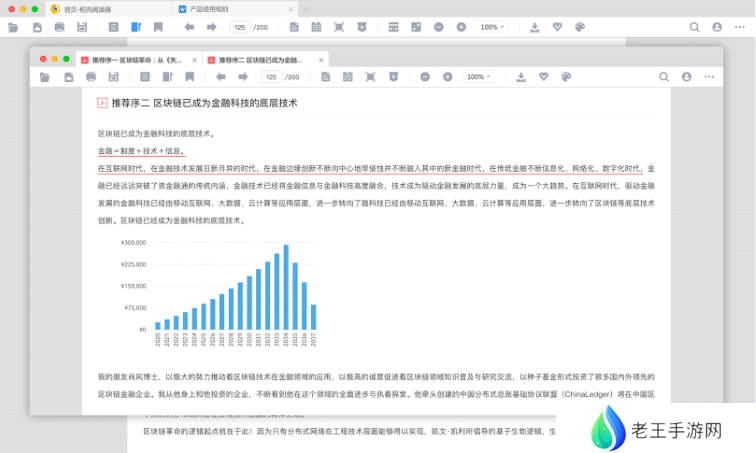Click the diamond VIP icon in back window
This screenshot has width=756, height=453.
[x=557, y=27]
